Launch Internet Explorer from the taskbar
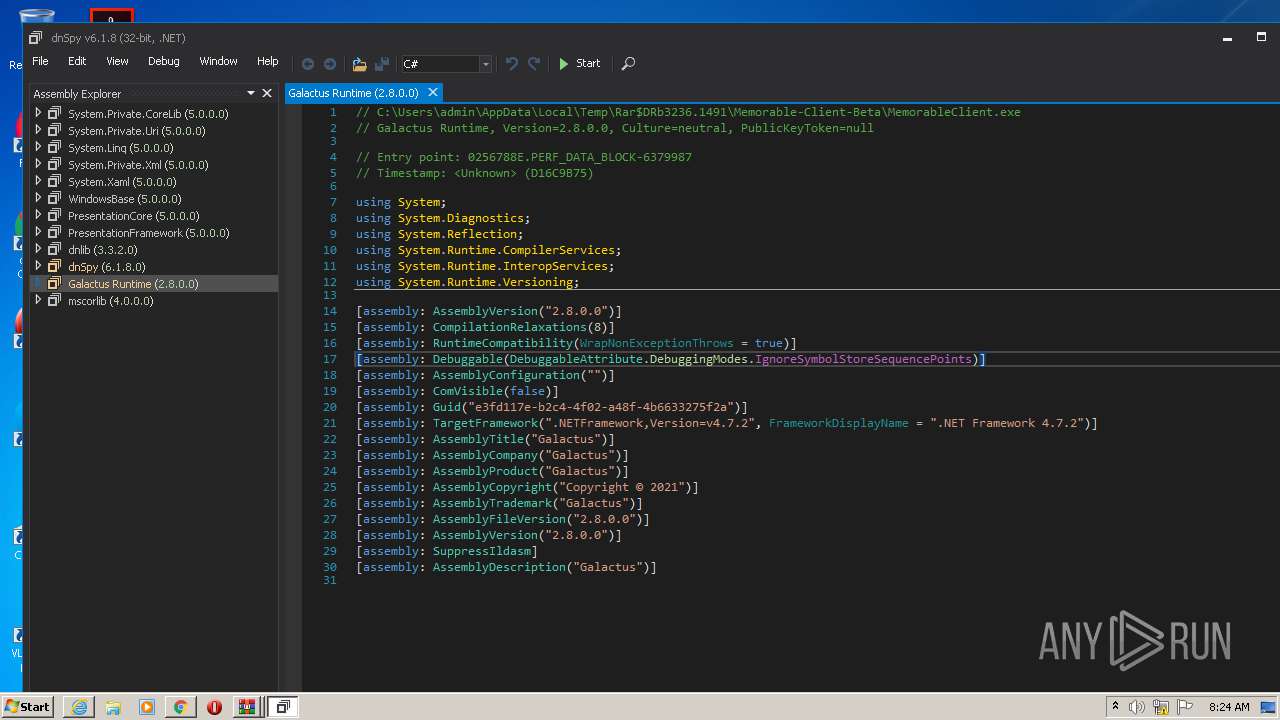 point(79,707)
